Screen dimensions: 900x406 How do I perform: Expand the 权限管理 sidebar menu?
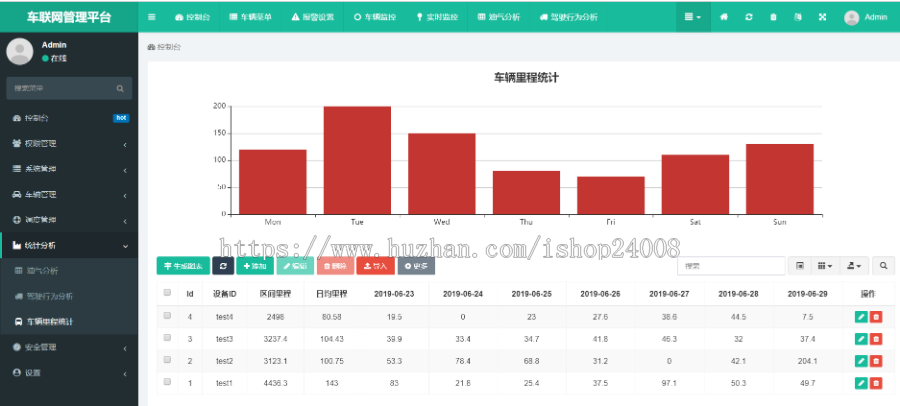(x=69, y=144)
